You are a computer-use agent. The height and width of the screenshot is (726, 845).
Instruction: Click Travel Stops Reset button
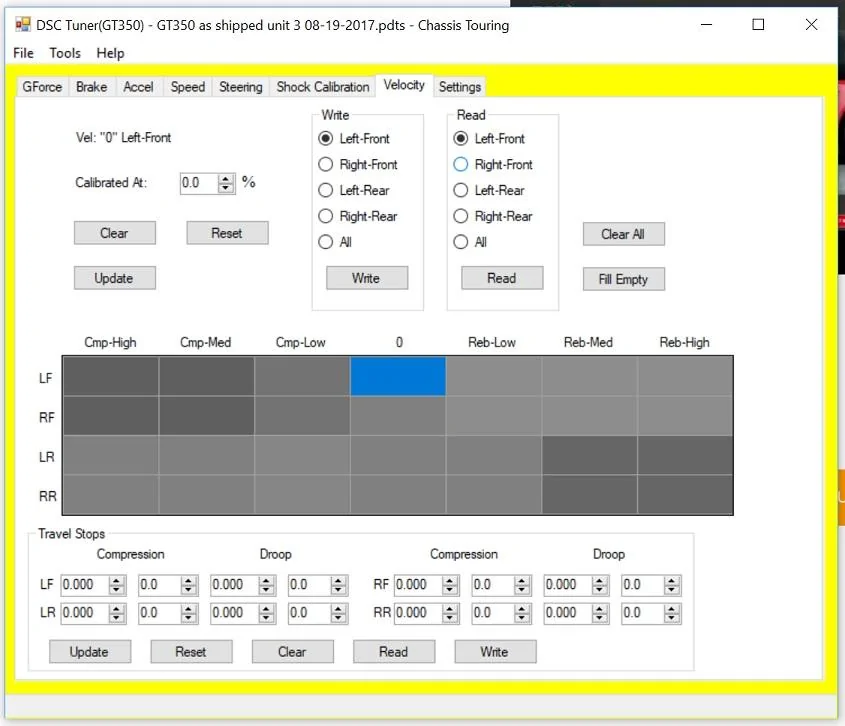pos(191,652)
